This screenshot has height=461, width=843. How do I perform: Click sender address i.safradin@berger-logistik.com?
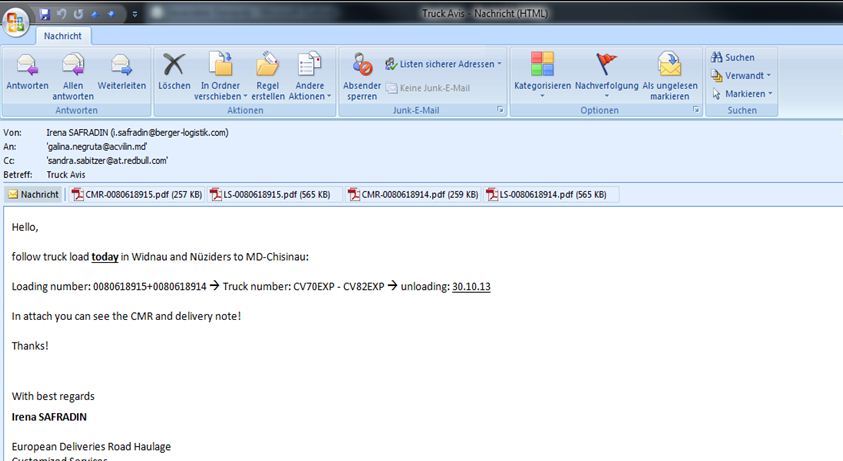[x=169, y=132]
